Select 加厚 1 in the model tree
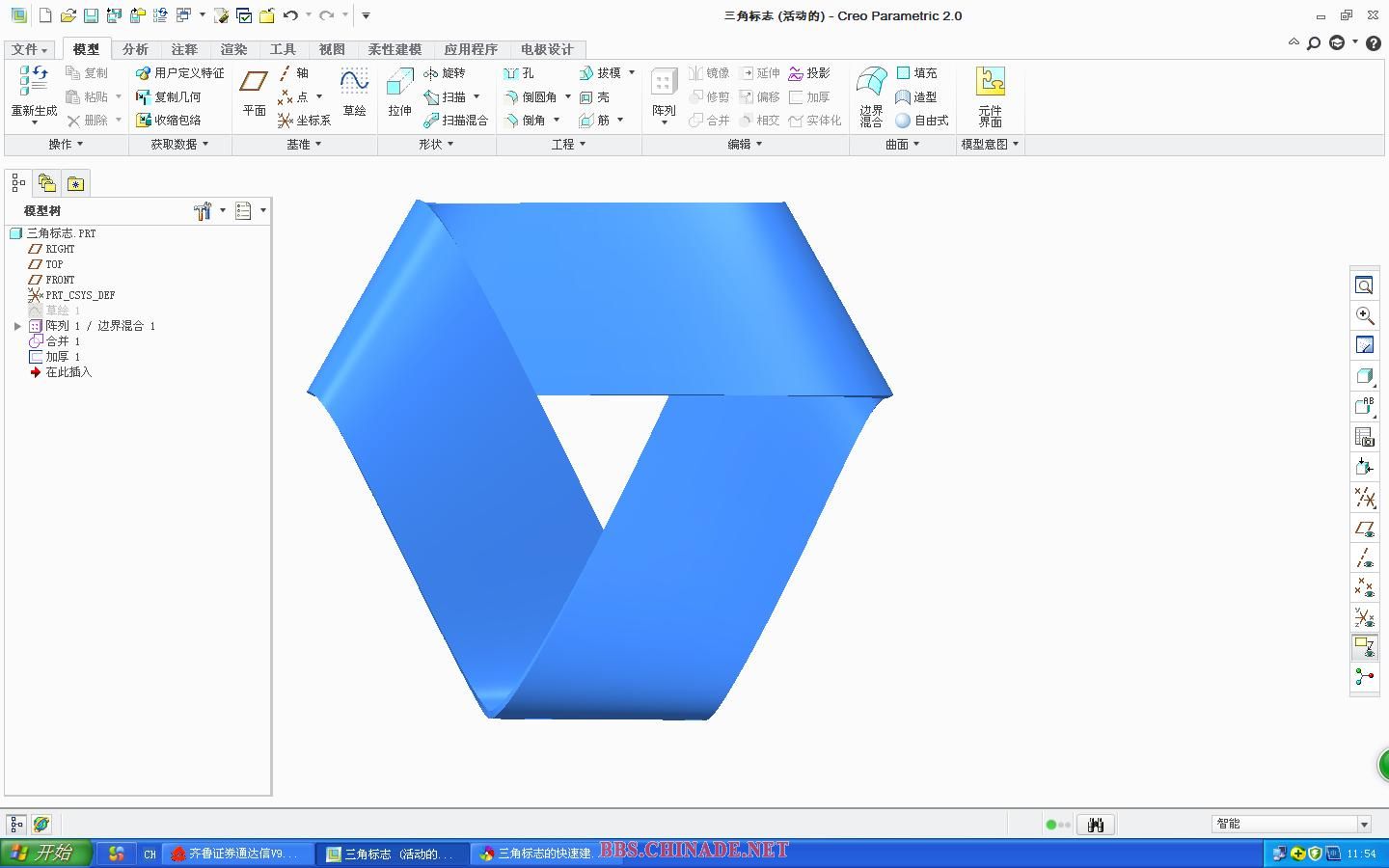The image size is (1389, 868). pyautogui.click(x=55, y=357)
